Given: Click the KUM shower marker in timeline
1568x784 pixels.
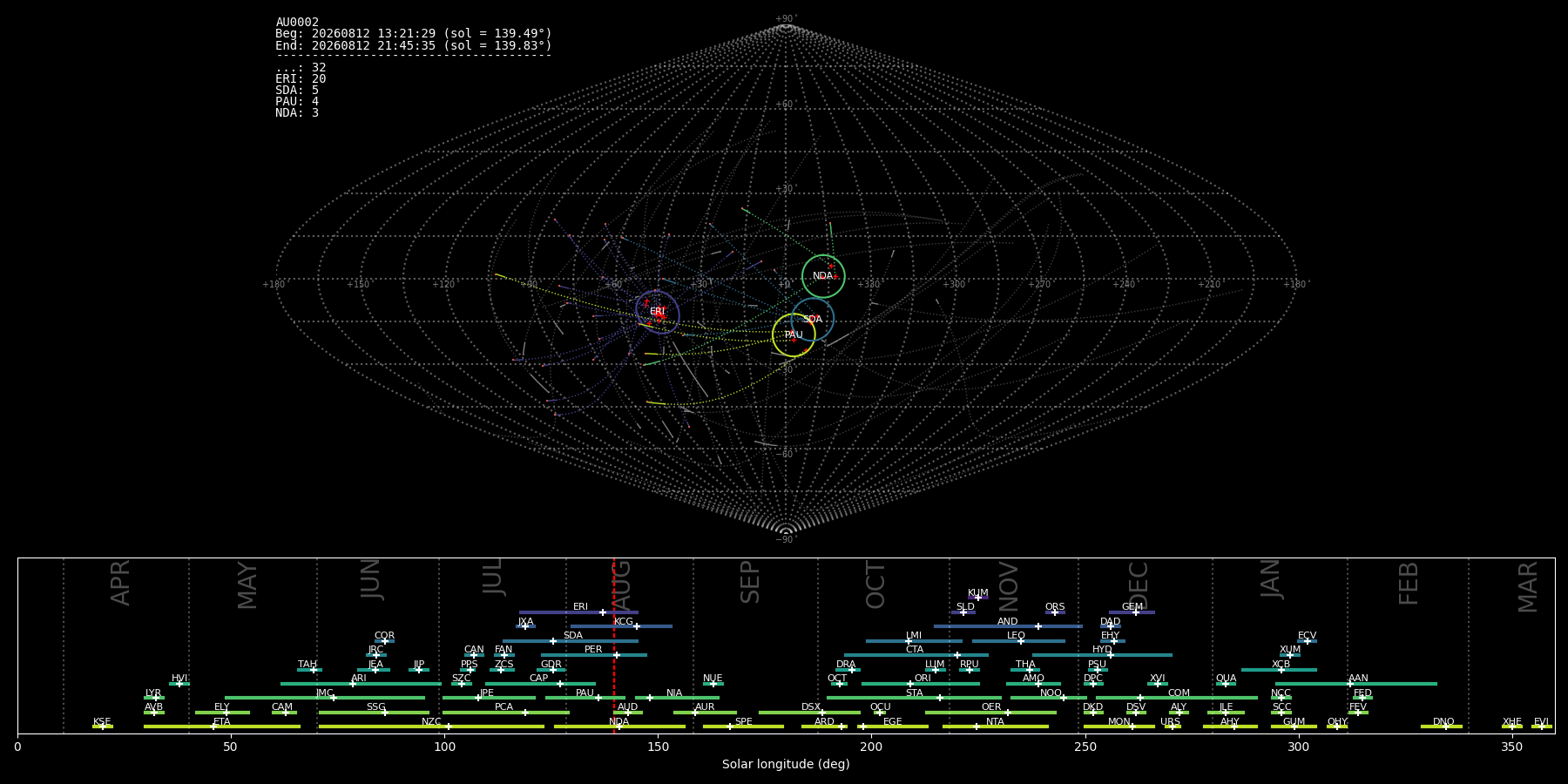Looking at the screenshot, I should 978,598.
